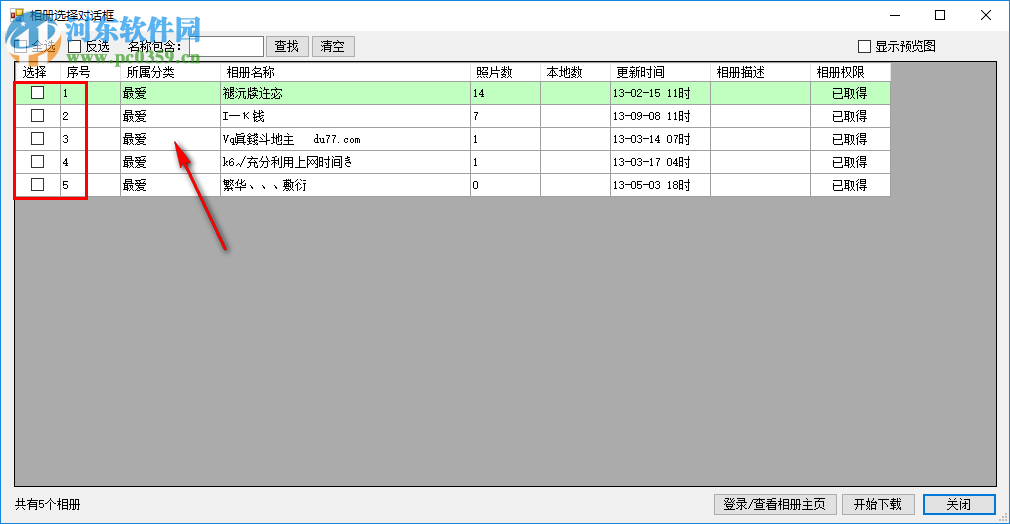
Task: Sort by the 本地数 column header
Action: pyautogui.click(x=575, y=72)
